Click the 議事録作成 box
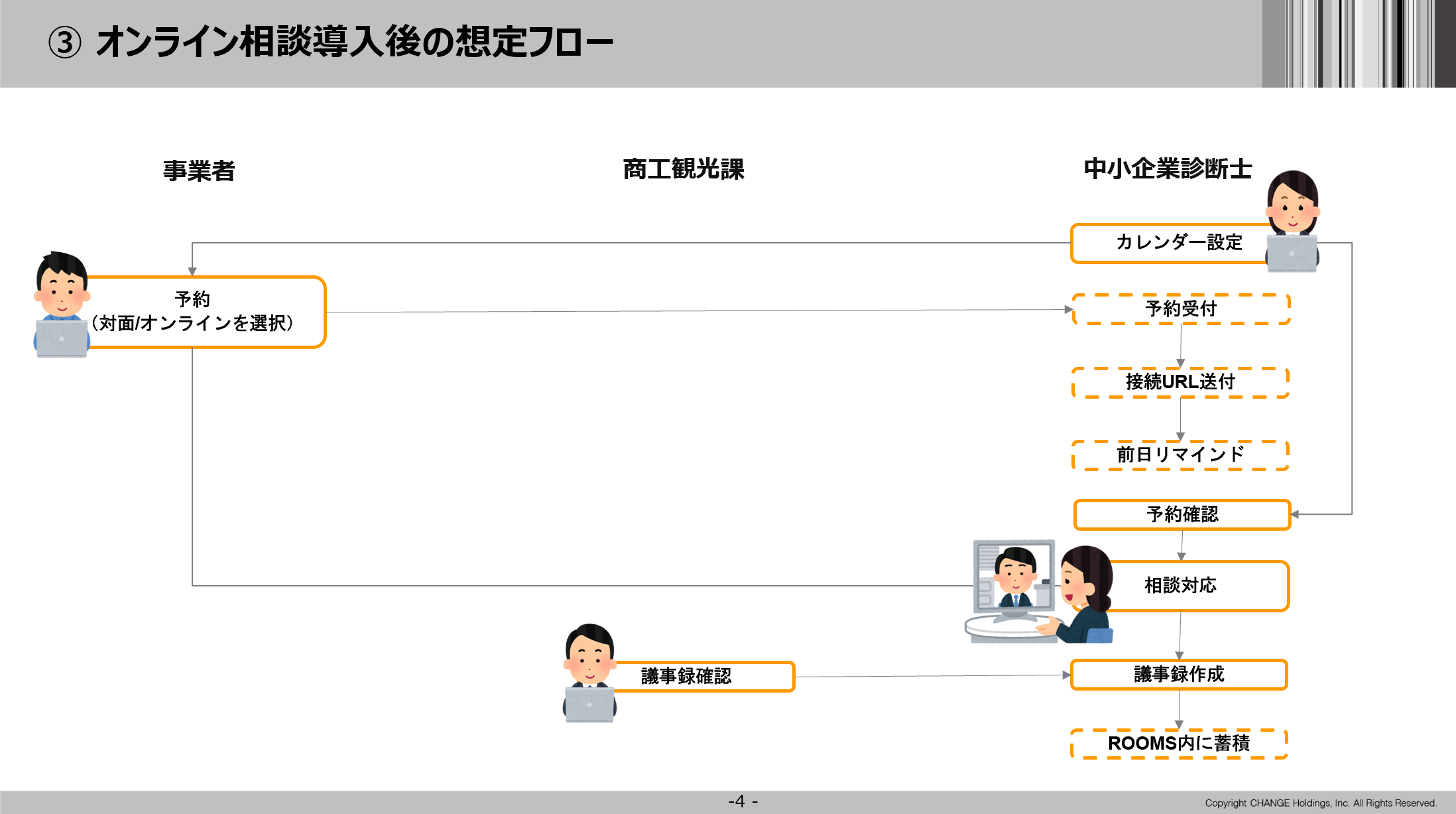 point(1179,675)
